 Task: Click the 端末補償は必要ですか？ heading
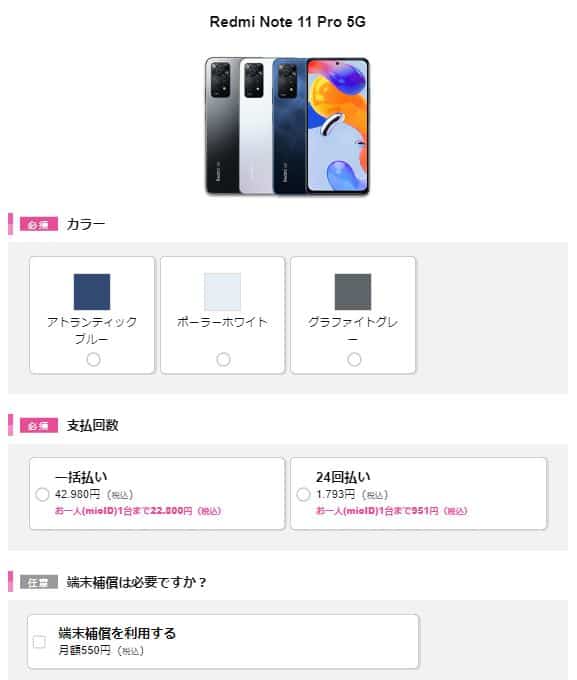pyautogui.click(x=137, y=582)
